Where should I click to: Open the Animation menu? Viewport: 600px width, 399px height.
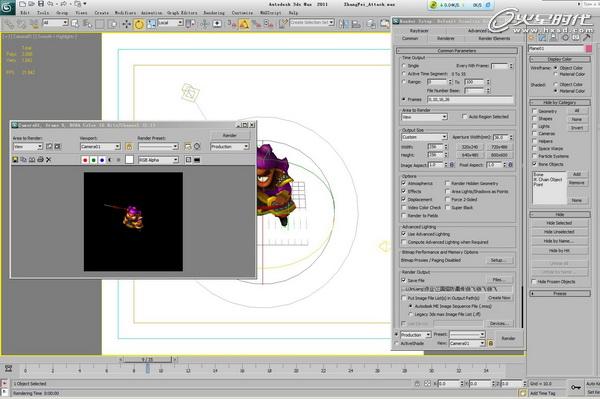152,13
